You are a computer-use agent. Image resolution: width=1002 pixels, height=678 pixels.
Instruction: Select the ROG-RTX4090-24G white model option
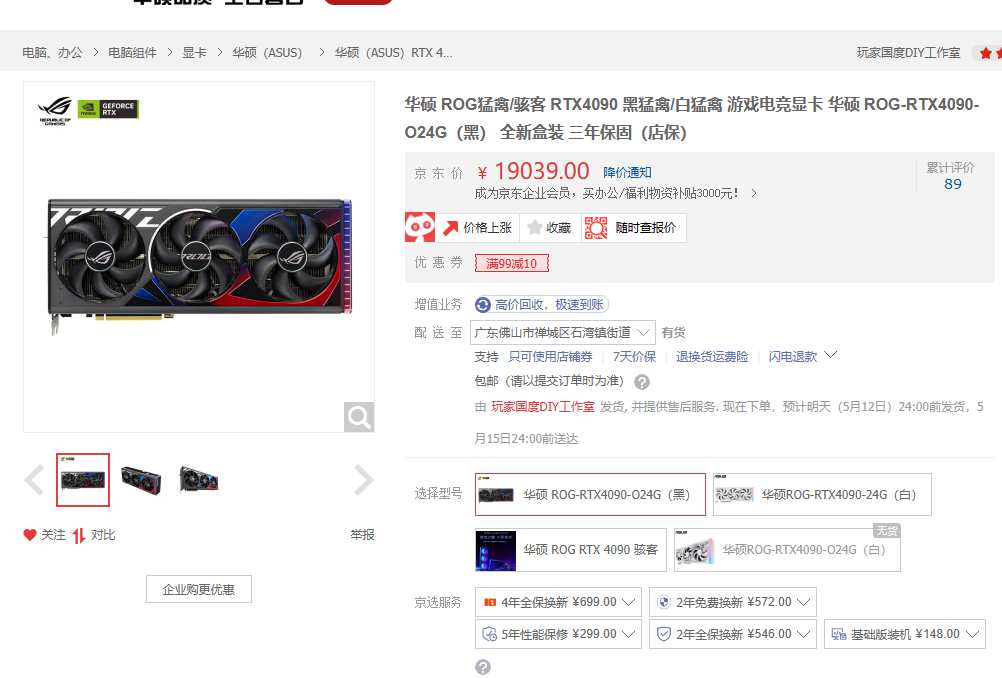point(822,494)
